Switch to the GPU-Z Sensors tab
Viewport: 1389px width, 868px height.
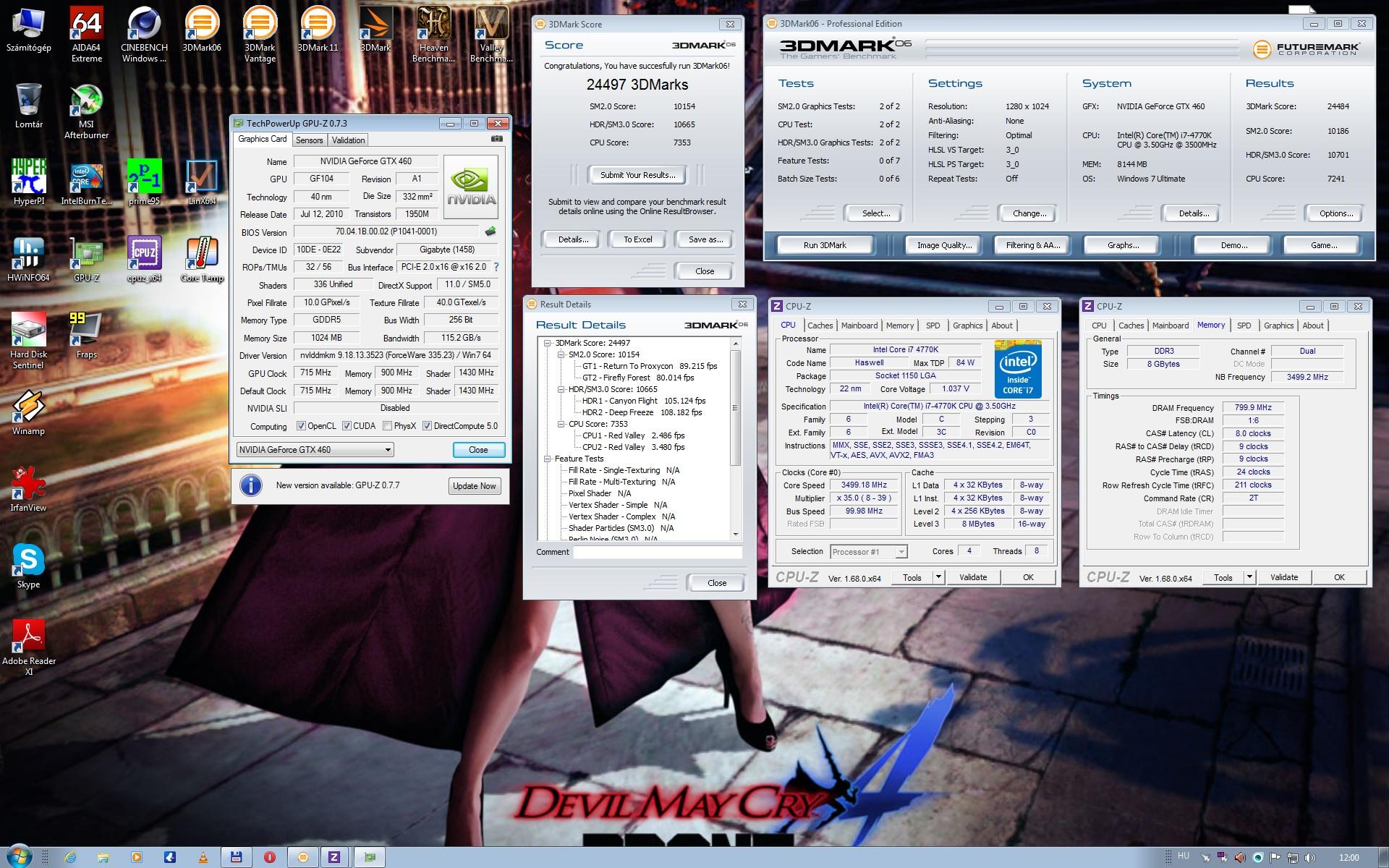(x=309, y=140)
